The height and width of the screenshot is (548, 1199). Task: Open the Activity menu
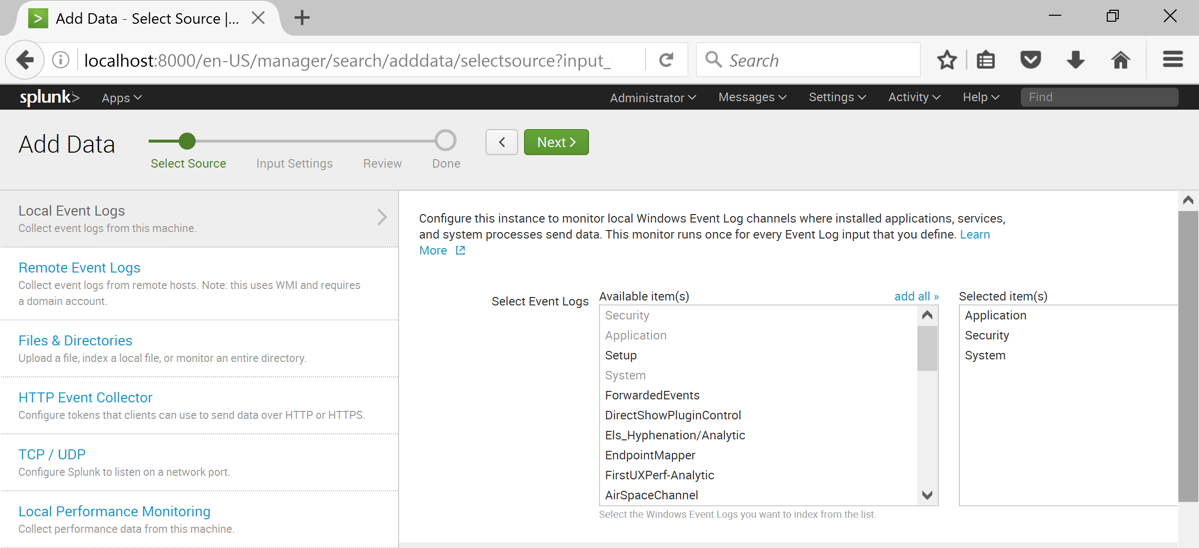(x=914, y=97)
